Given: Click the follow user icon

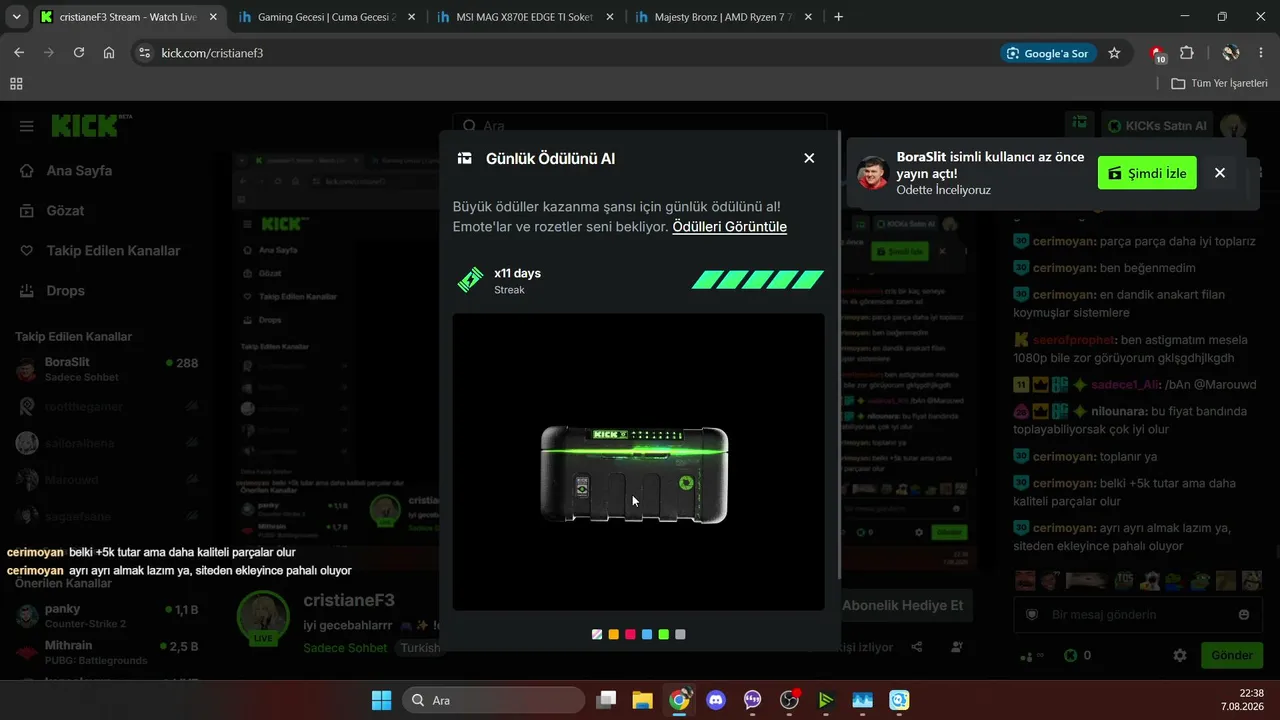Looking at the screenshot, I should (x=957, y=647).
